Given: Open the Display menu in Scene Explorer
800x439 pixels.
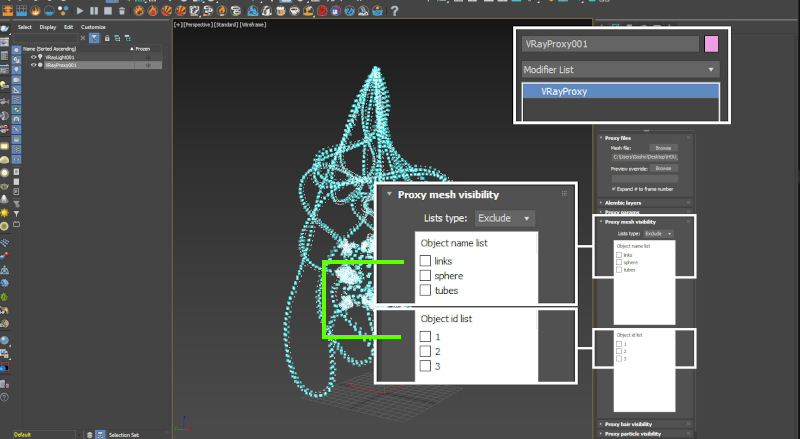Looking at the screenshot, I should click(47, 27).
